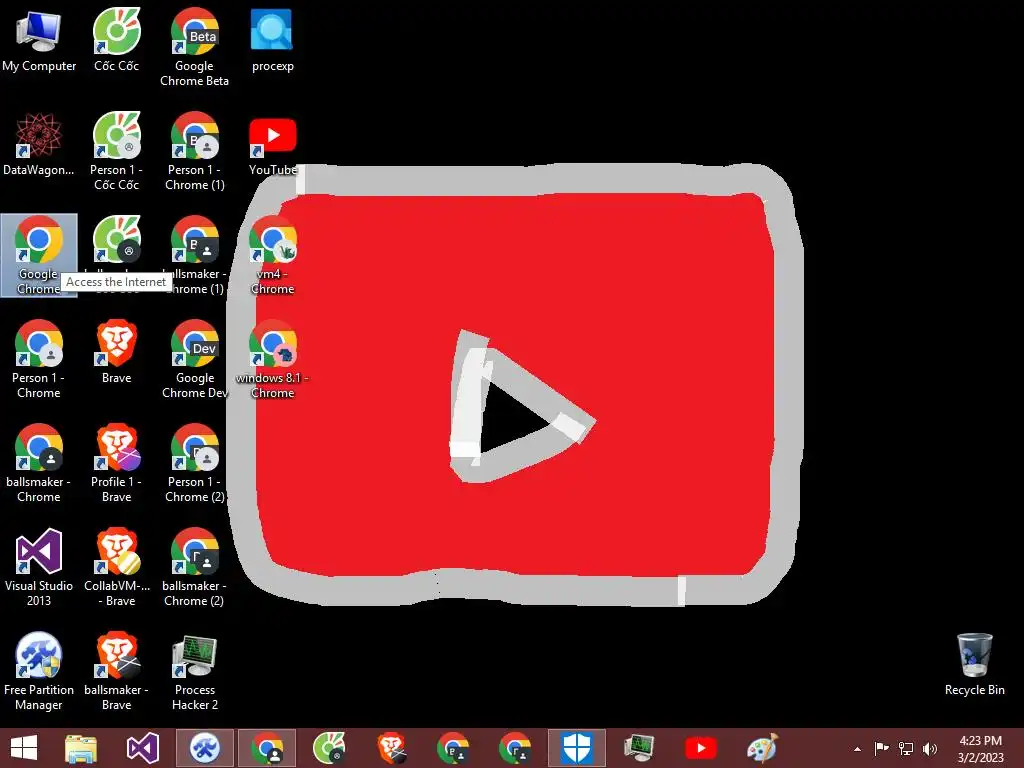This screenshot has width=1024, height=768.
Task: Click the Visual Studio taskbar icon
Action: pos(142,748)
